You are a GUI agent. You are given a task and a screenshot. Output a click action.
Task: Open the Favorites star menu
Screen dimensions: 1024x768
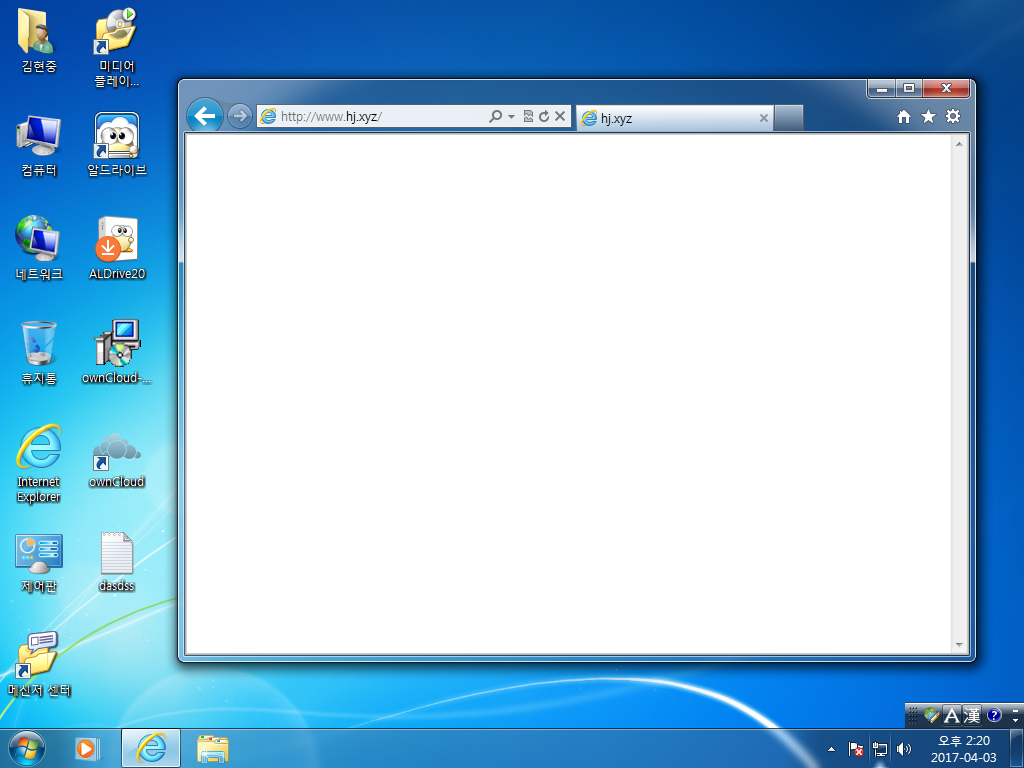928,116
